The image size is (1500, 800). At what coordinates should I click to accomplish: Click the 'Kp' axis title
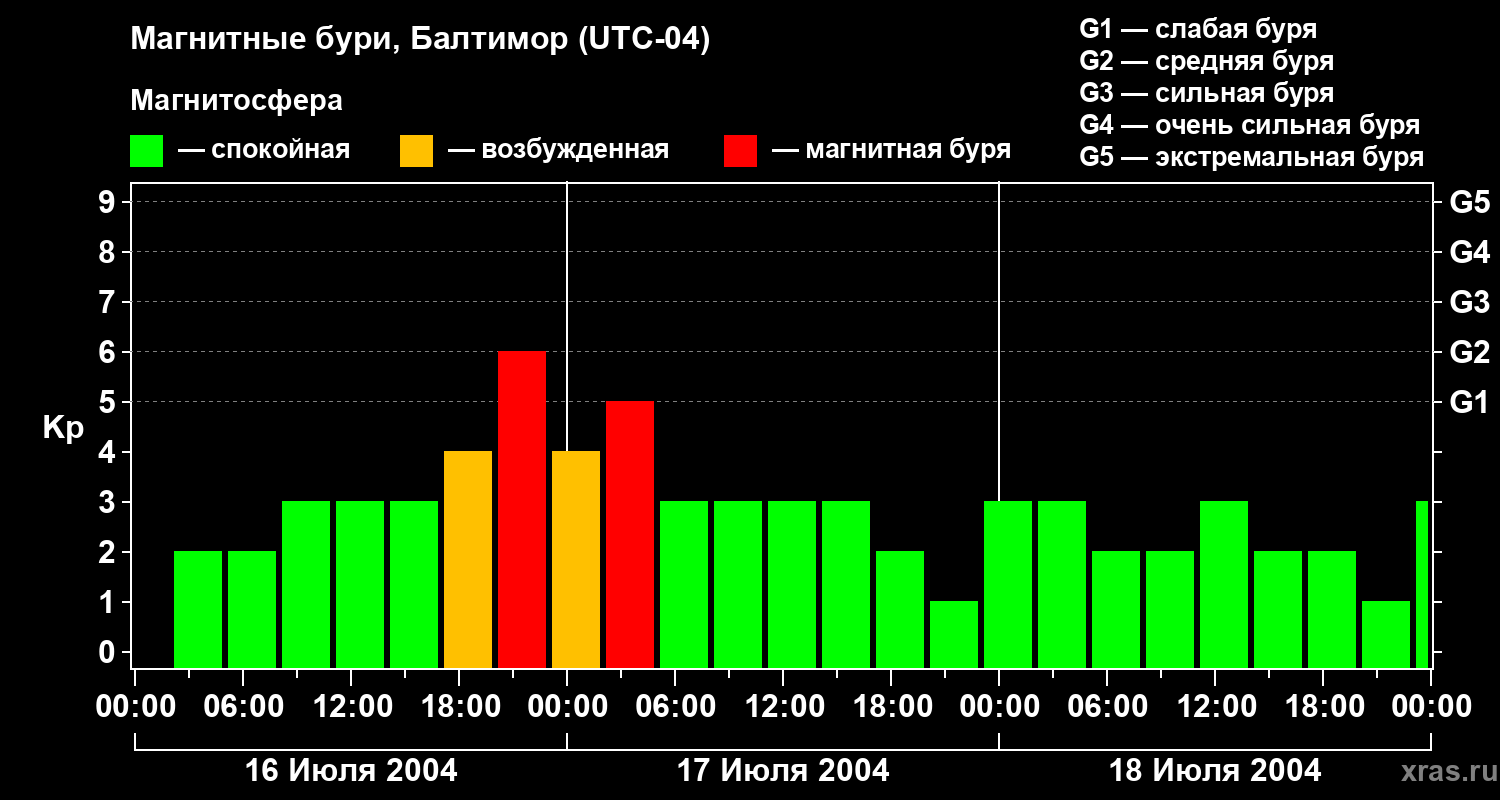[63, 429]
